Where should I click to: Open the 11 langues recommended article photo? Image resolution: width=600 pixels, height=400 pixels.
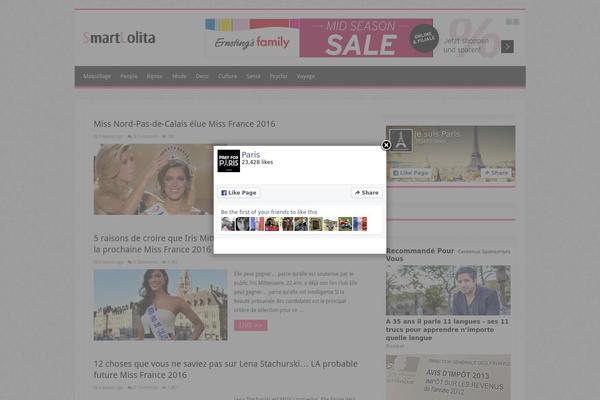448,290
